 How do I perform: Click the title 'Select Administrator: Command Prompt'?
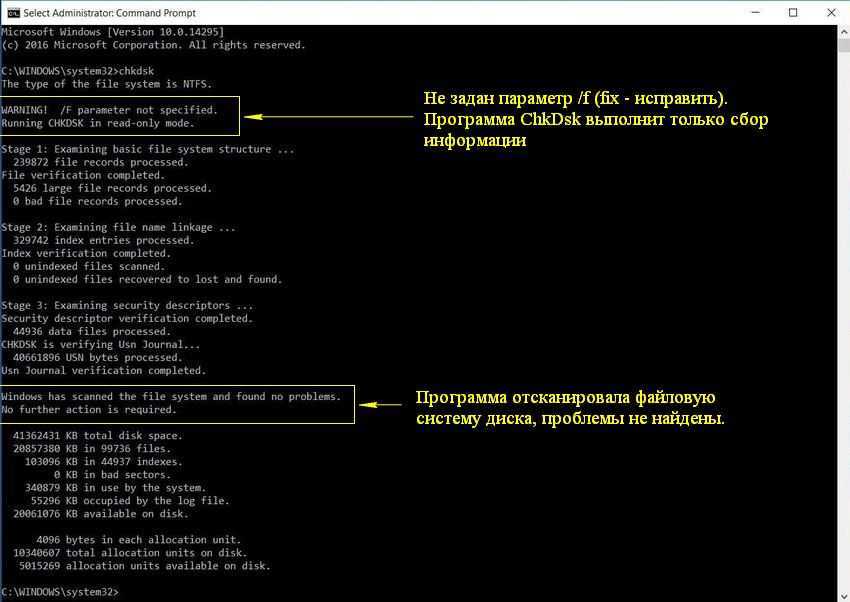[x=110, y=12]
